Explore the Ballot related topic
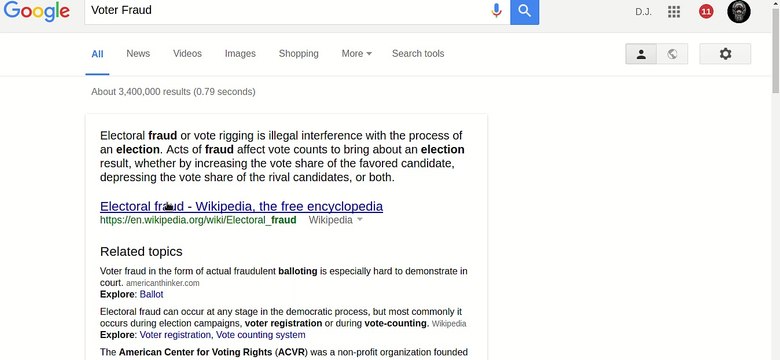Viewport: 780px width, 360px height. pyautogui.click(x=151, y=294)
